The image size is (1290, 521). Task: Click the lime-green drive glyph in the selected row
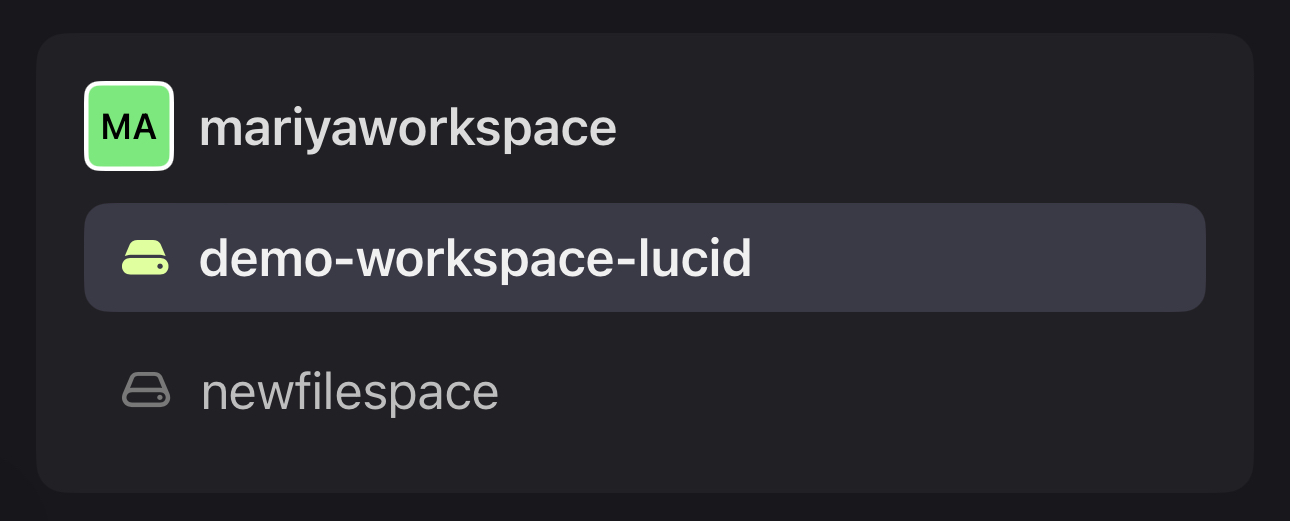(x=145, y=258)
